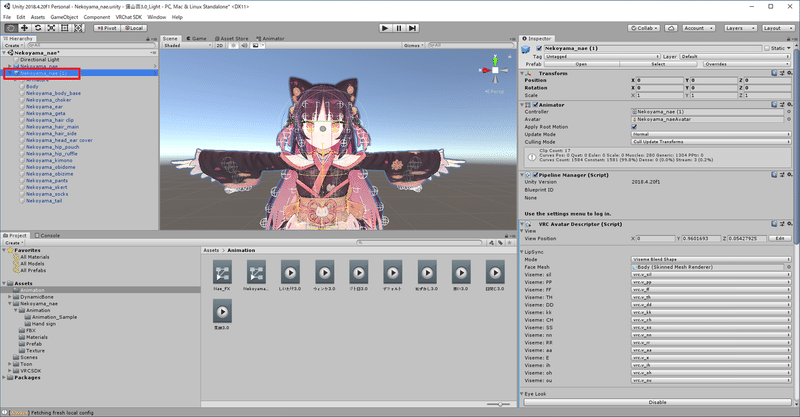Toggle the Pipeline Manager enabled checkbox
The height and width of the screenshot is (417, 800).
tap(535, 175)
